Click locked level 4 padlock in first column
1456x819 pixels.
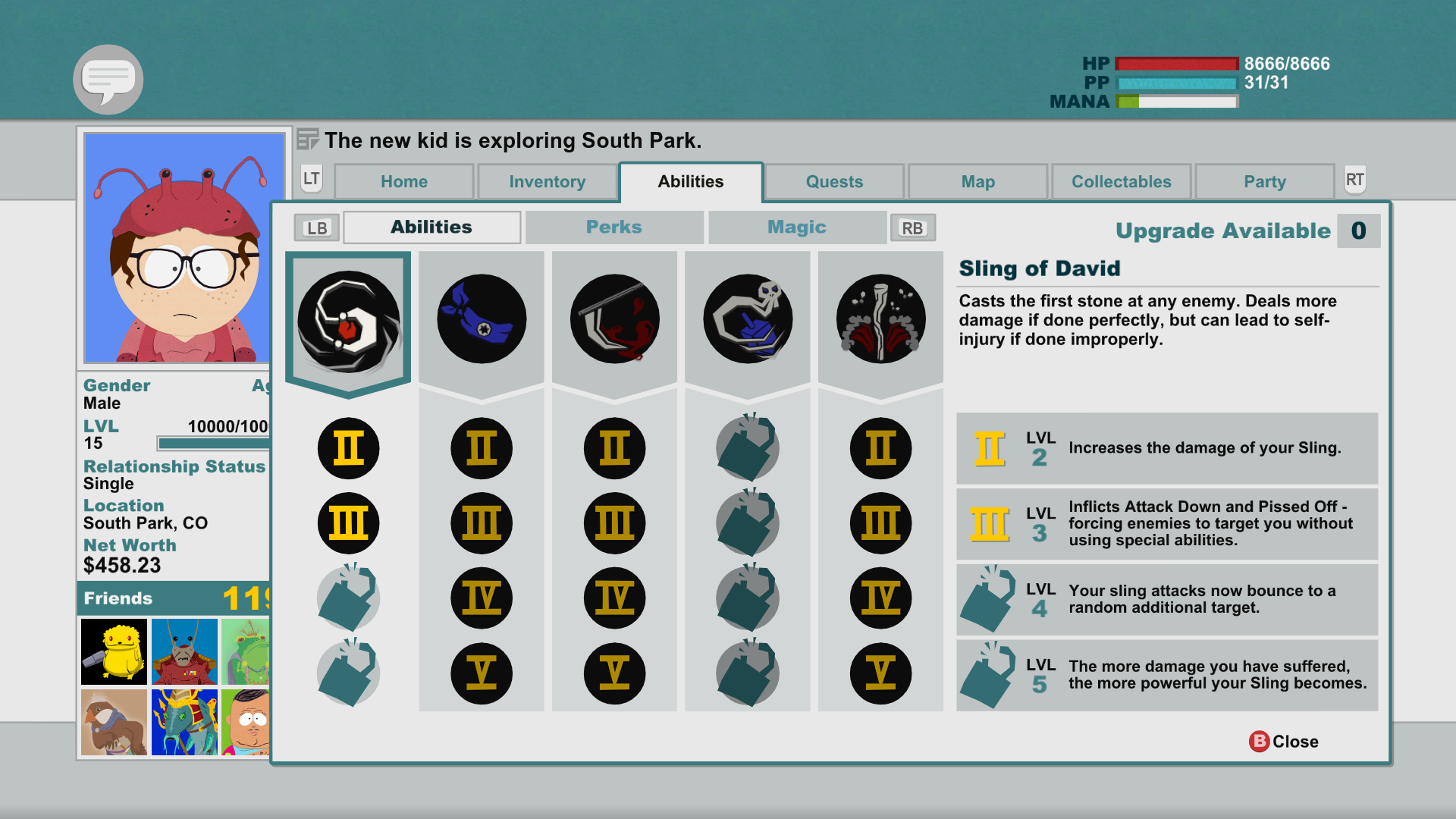[348, 598]
